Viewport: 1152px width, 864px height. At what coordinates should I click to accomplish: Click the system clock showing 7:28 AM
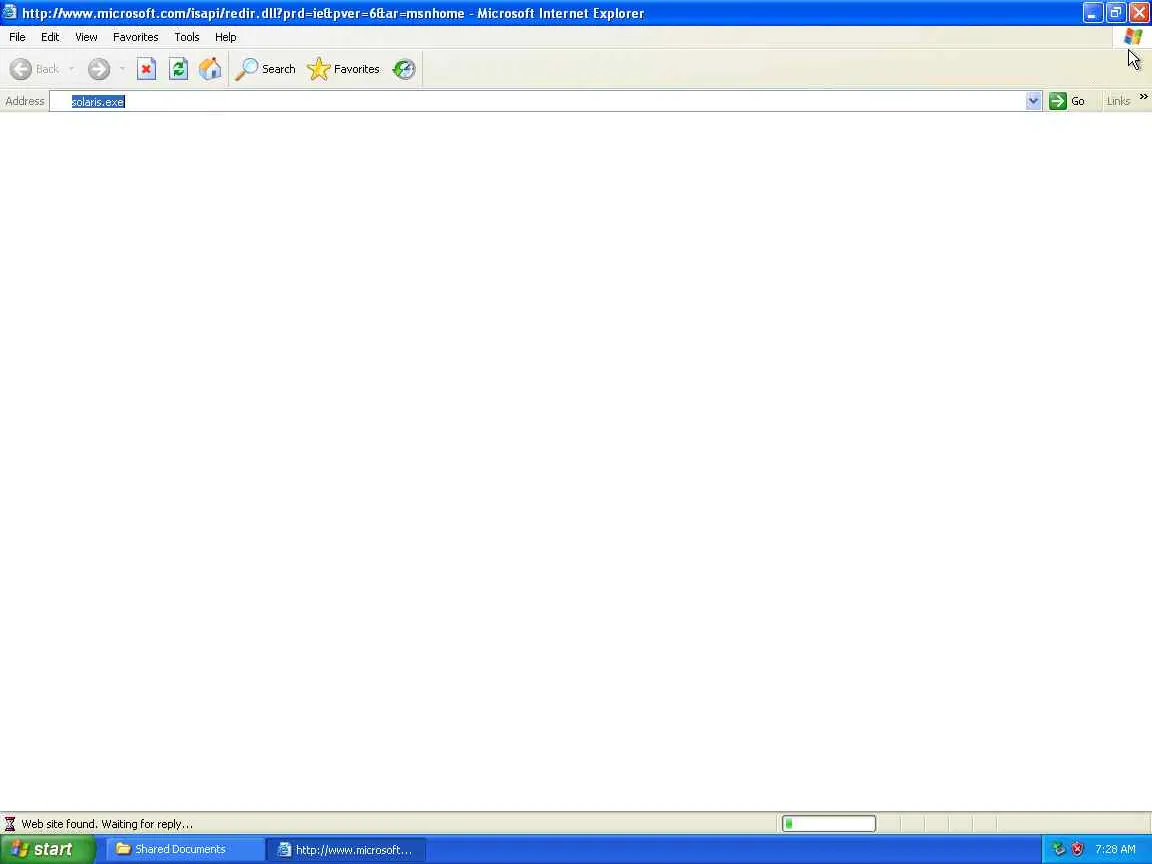coord(1115,849)
